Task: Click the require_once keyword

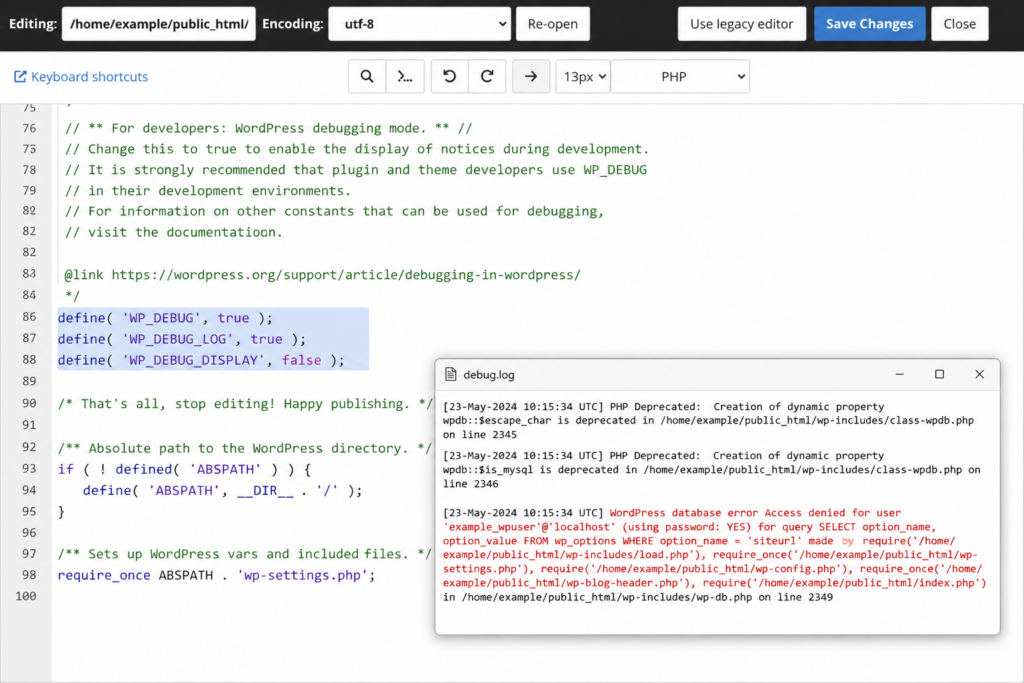Action: click(104, 575)
